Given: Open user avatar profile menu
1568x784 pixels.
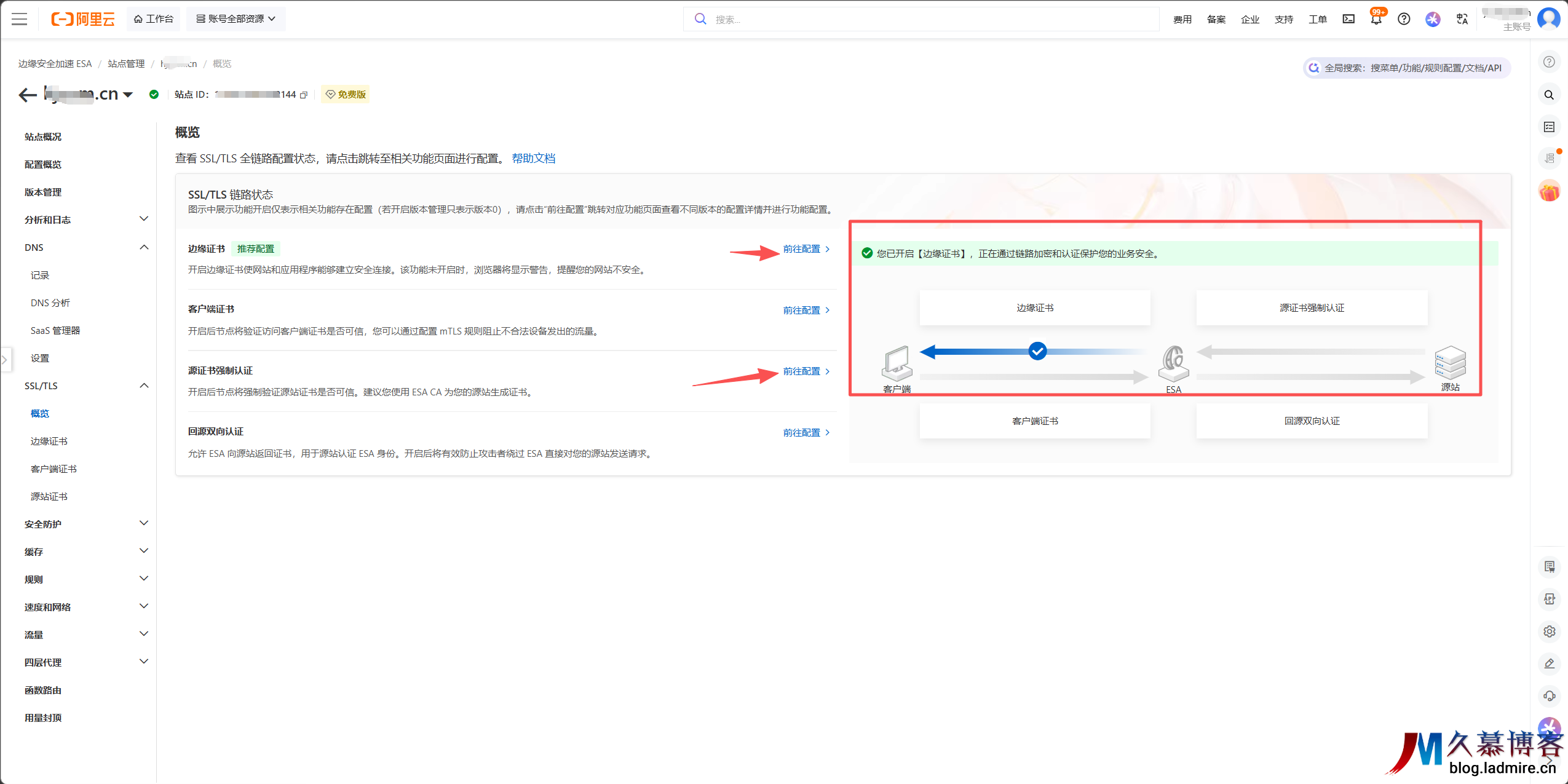Looking at the screenshot, I should pos(1548,18).
